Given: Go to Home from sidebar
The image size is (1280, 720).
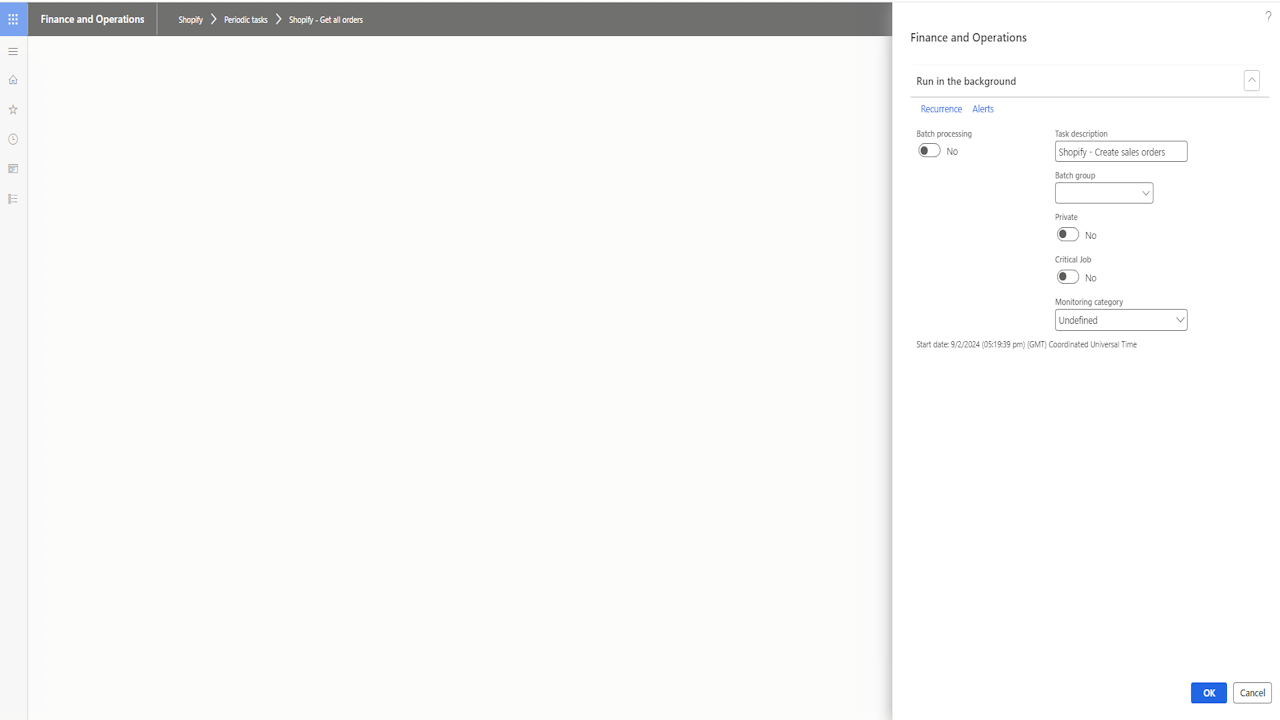Looking at the screenshot, I should pos(13,80).
